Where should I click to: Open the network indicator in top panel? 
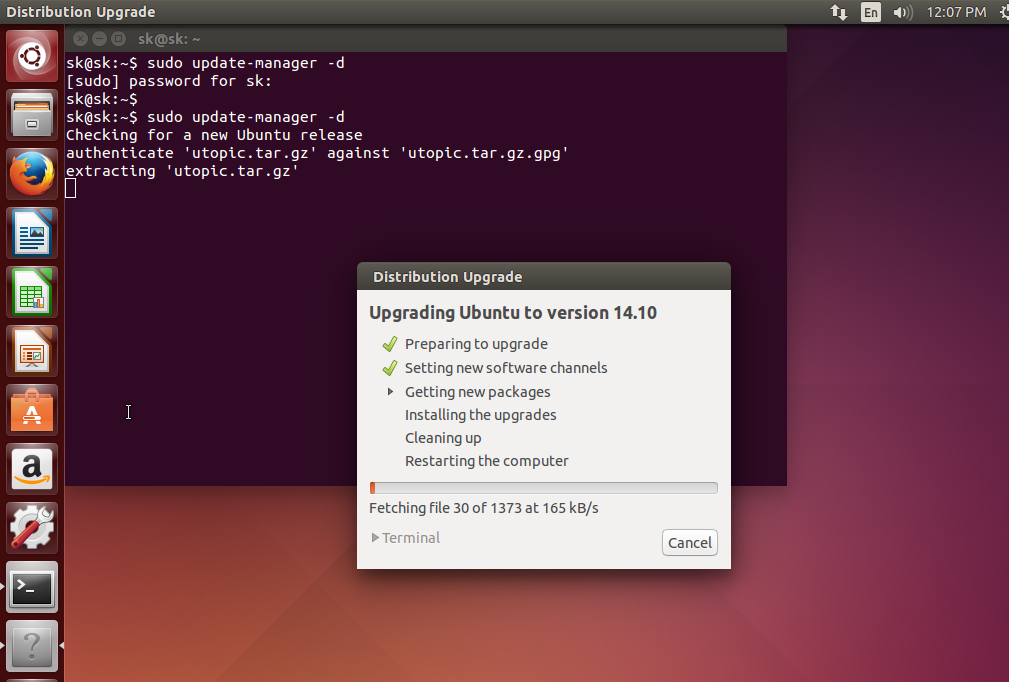click(838, 12)
